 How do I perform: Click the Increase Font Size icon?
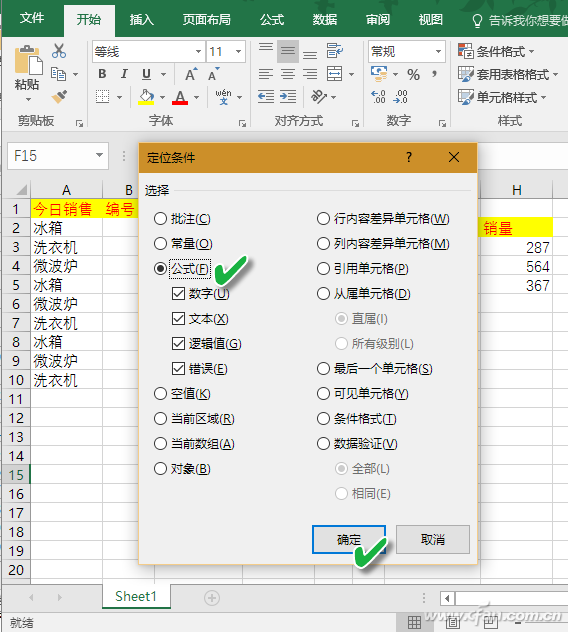coord(191,74)
